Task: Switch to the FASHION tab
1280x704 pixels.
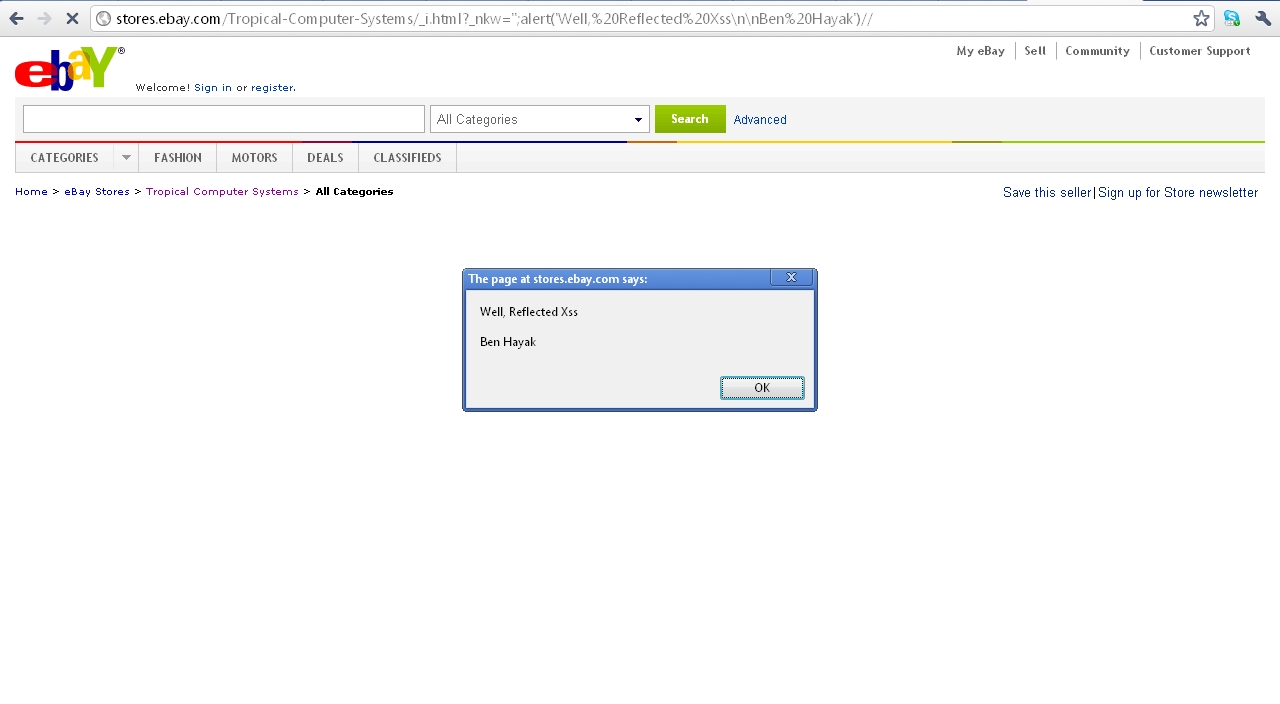Action: click(x=177, y=157)
